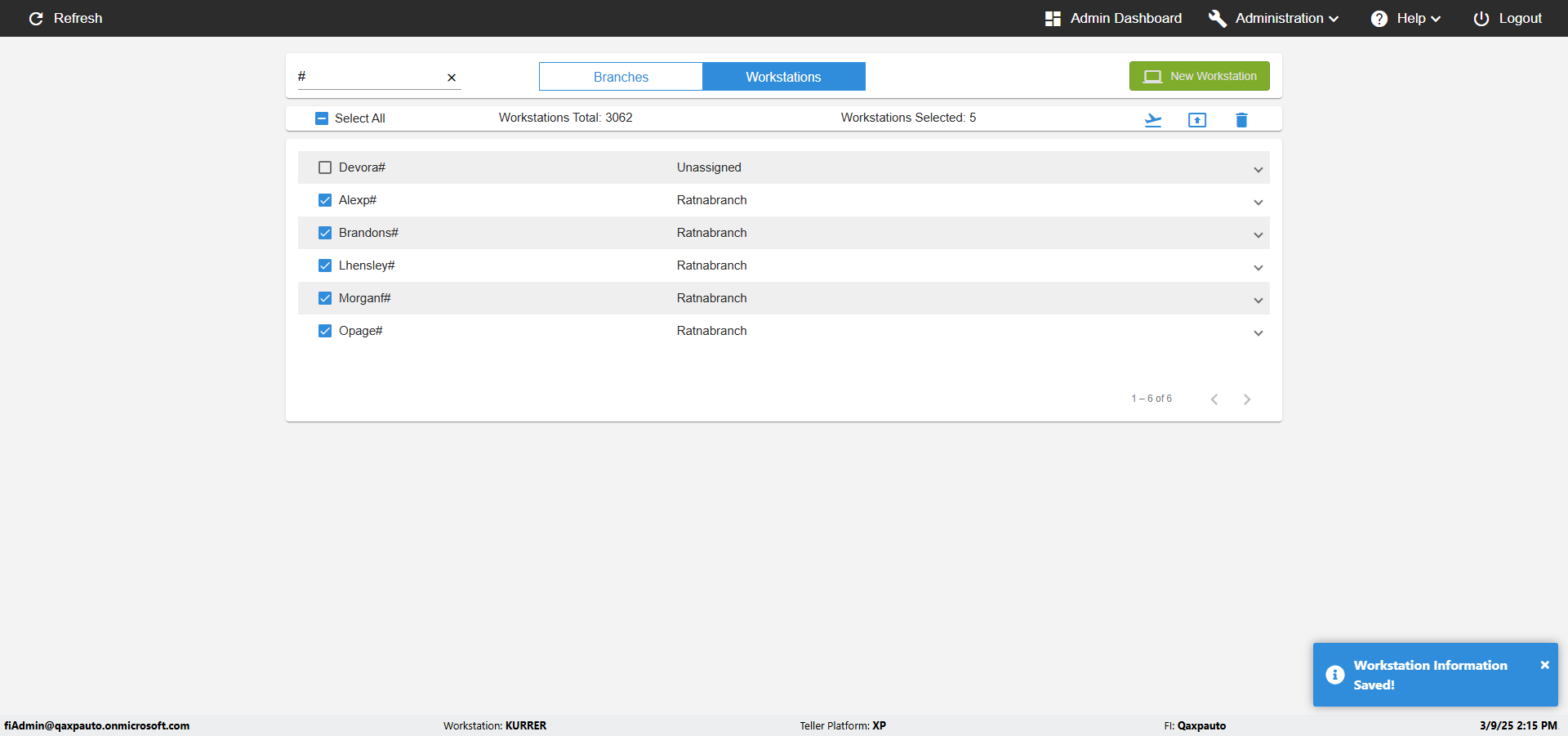Uncheck the Morganf# checkbox
Image resolution: width=1568 pixels, height=736 pixels.
(x=325, y=298)
